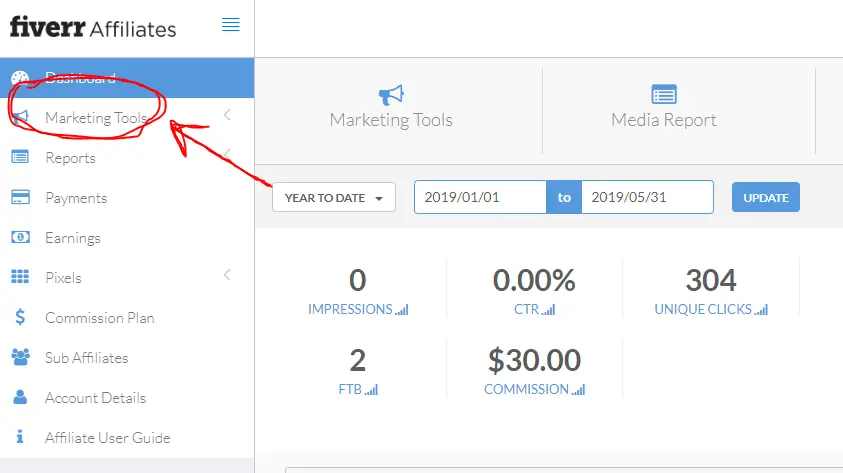Screen dimensions: 843x473
Task: Click the FTB value 2
Action: [358, 360]
